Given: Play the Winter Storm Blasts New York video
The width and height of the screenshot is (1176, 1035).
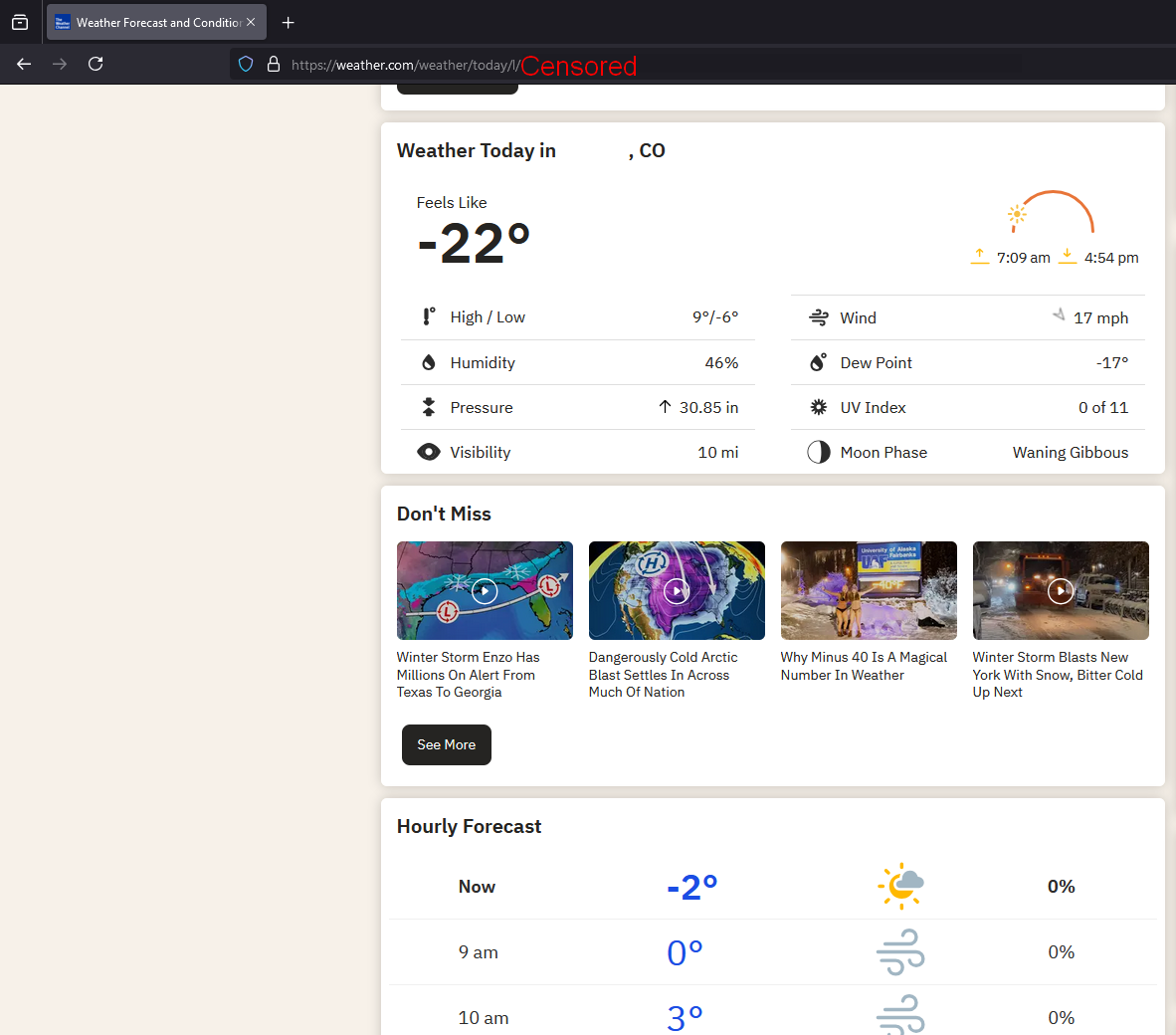Looking at the screenshot, I should [x=1061, y=590].
